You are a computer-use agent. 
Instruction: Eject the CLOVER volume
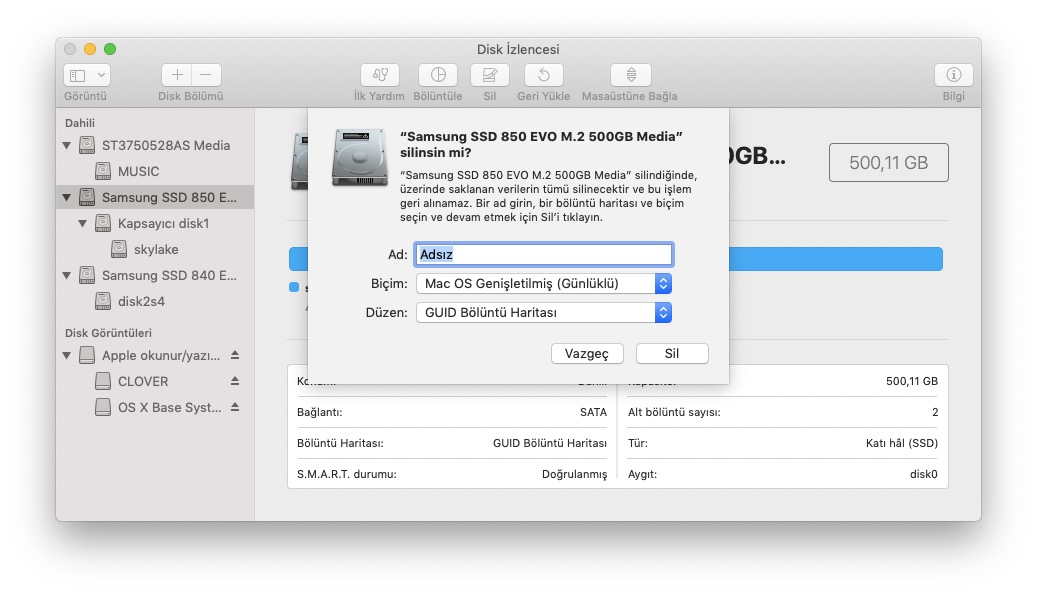pyautogui.click(x=235, y=381)
